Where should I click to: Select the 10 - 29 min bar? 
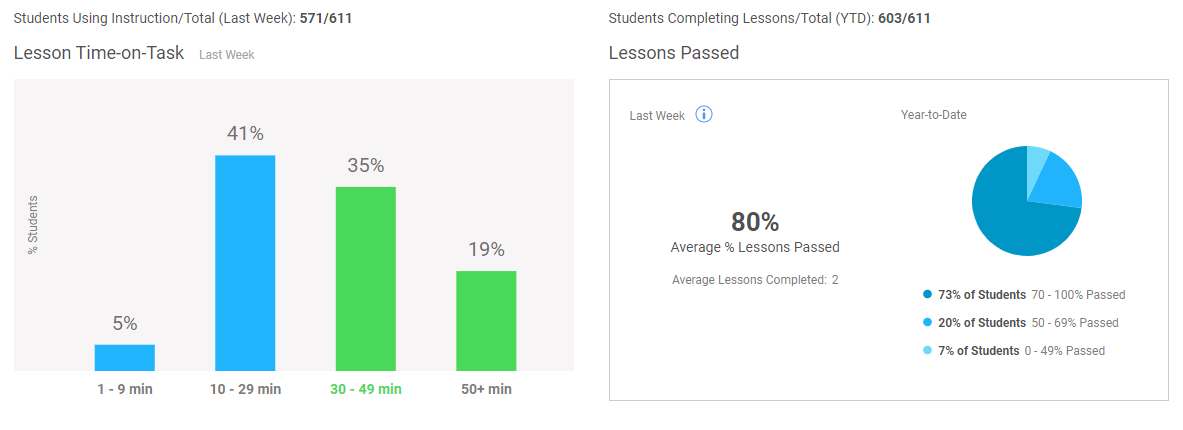click(245, 263)
